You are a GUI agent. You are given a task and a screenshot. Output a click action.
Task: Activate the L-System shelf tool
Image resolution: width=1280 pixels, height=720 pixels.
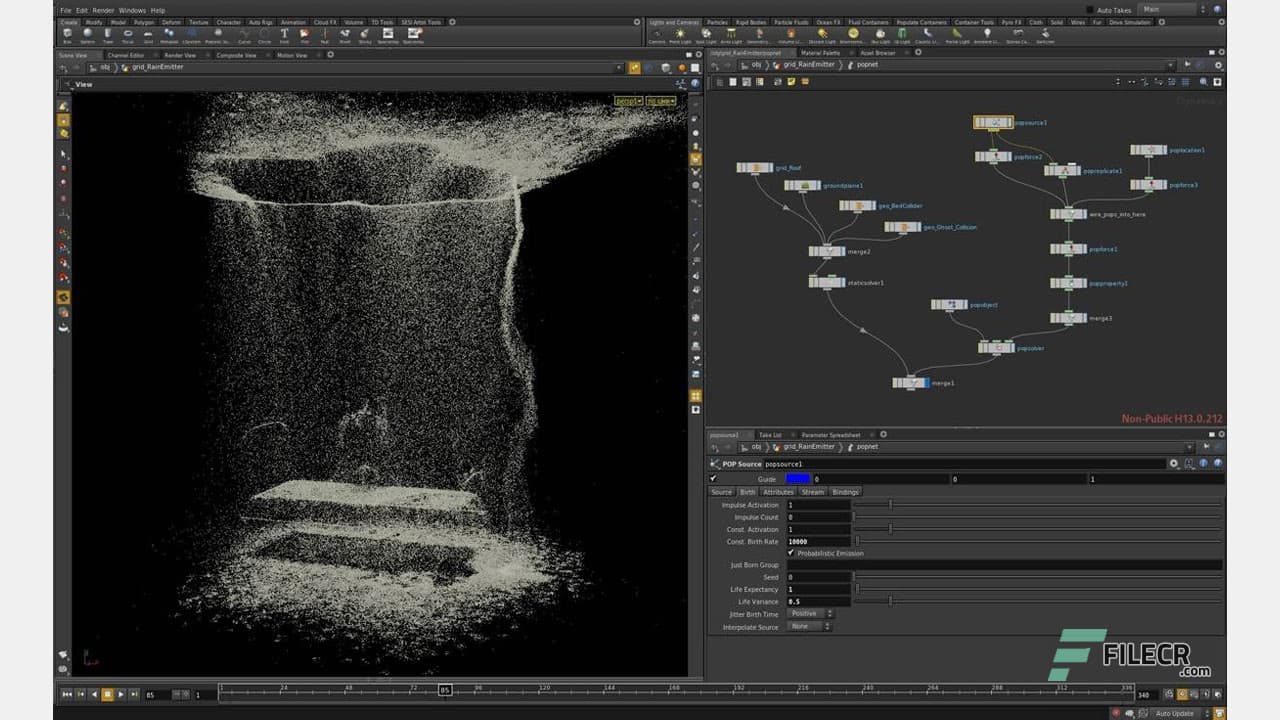[192, 34]
